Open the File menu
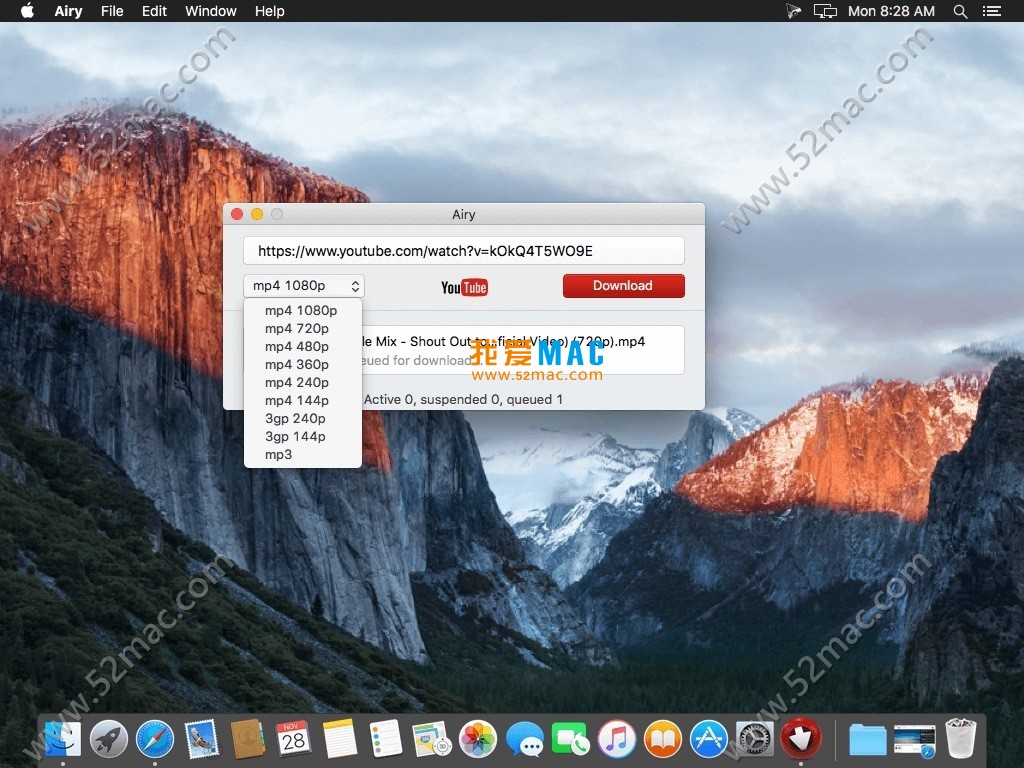The height and width of the screenshot is (768, 1024). 112,11
